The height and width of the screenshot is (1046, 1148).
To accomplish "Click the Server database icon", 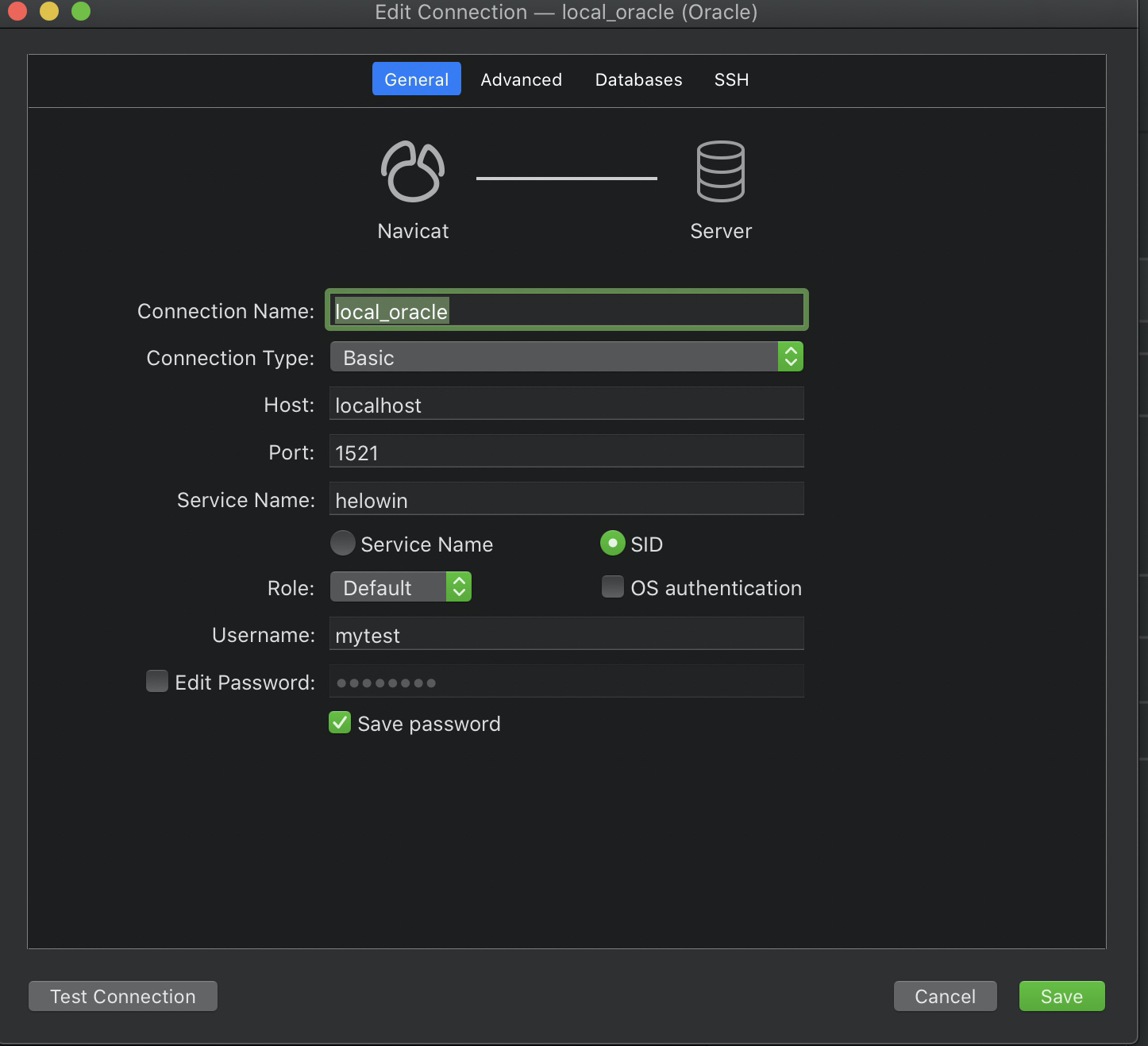I will (x=721, y=171).
